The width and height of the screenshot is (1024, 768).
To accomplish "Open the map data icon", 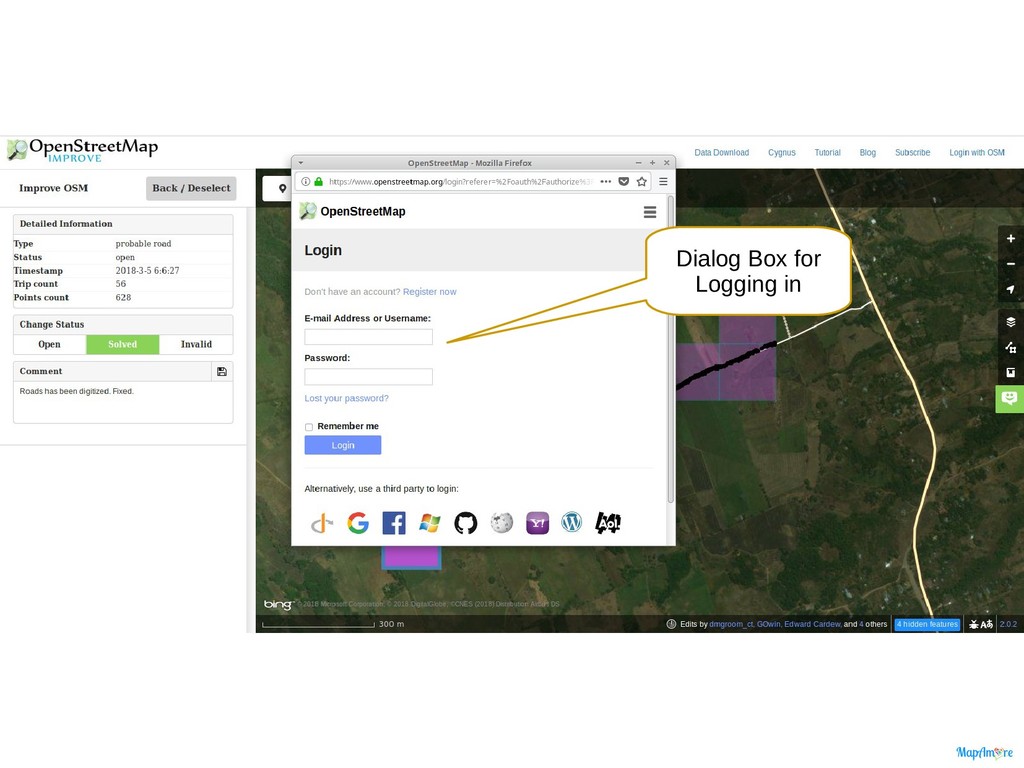I will [x=1010, y=347].
